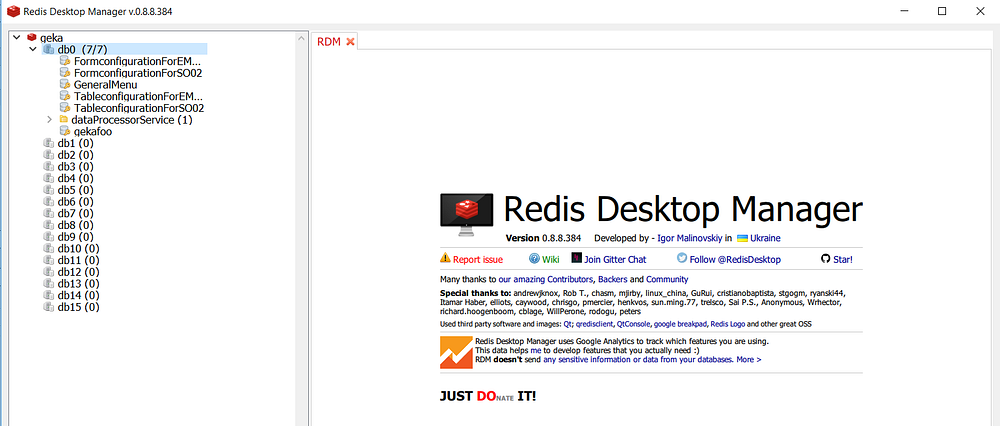Collapse the geka connection node
This screenshot has width=1000, height=426.
click(x=17, y=38)
